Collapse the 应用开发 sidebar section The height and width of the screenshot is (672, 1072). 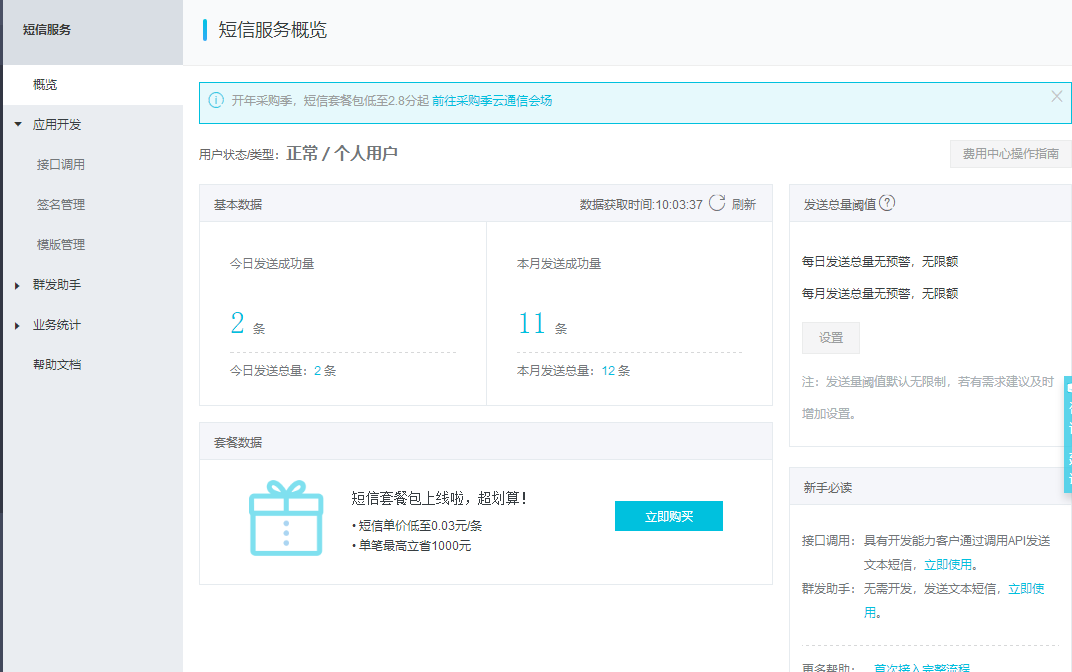[x=18, y=125]
